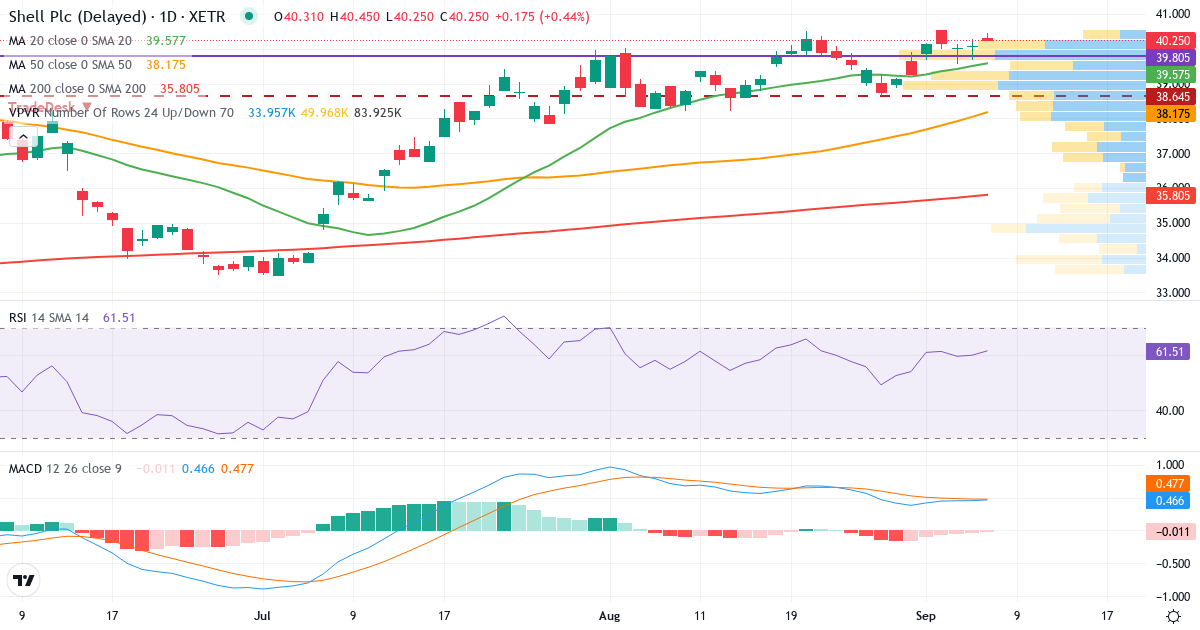Open chart settings gear icon
This screenshot has width=1200, height=630.
click(x=1172, y=615)
